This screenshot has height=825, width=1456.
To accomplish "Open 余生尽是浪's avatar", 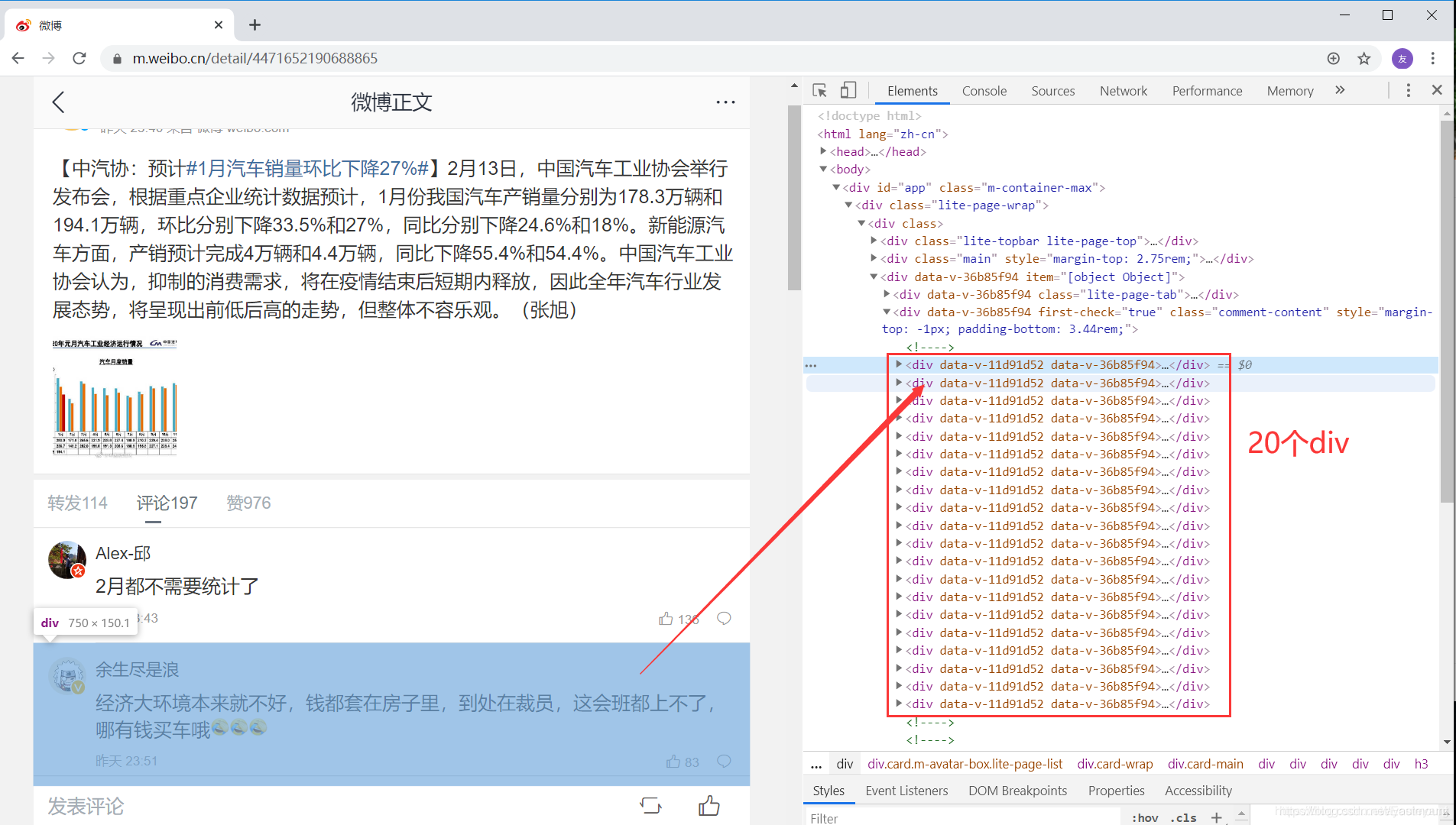I will tap(67, 675).
